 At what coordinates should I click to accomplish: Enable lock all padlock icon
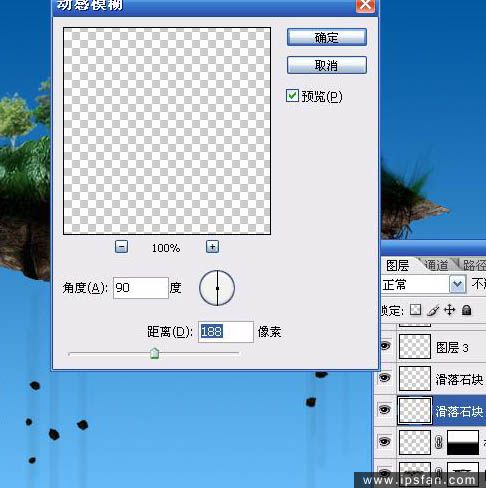[467, 310]
